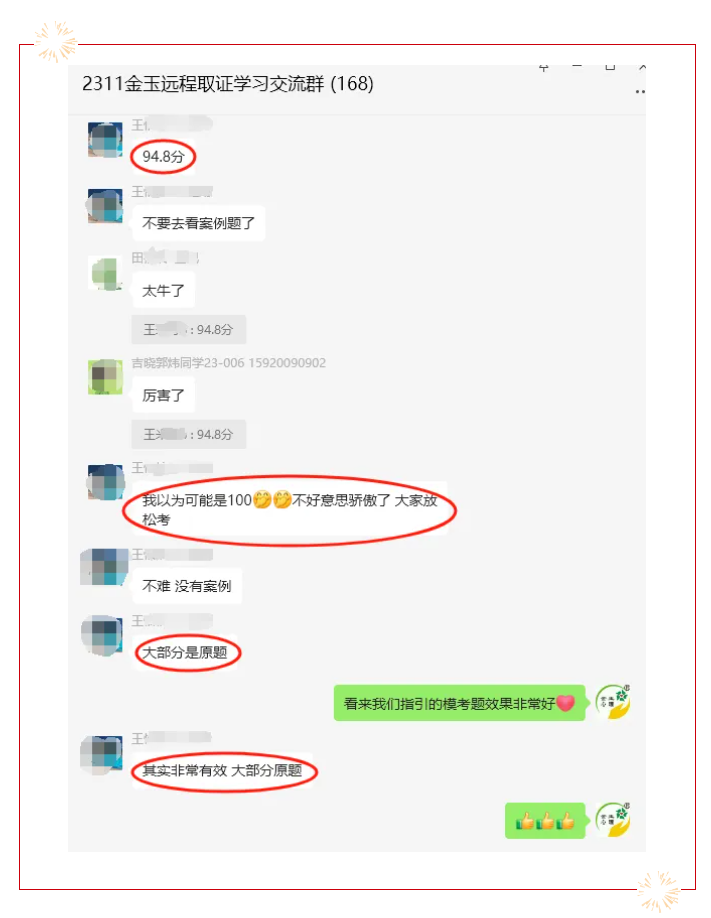Click the pin window icon in title bar
This screenshot has height=918, width=711.
tap(543, 67)
